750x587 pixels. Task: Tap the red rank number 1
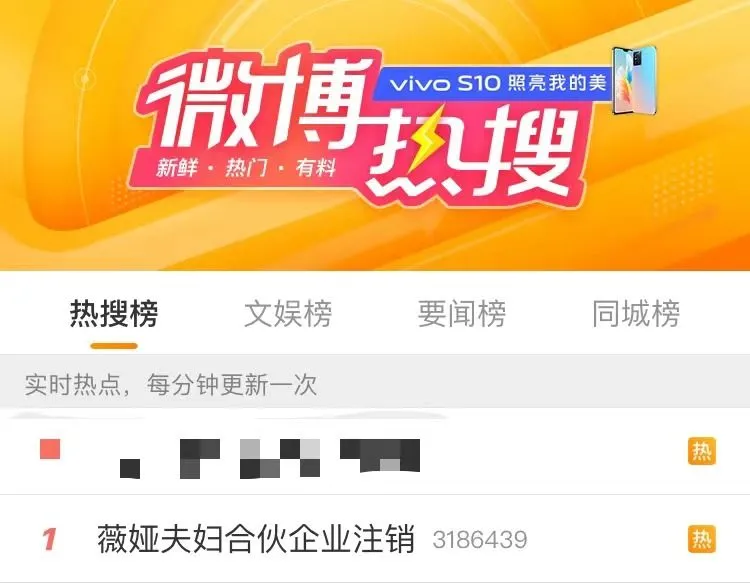pyautogui.click(x=49, y=540)
